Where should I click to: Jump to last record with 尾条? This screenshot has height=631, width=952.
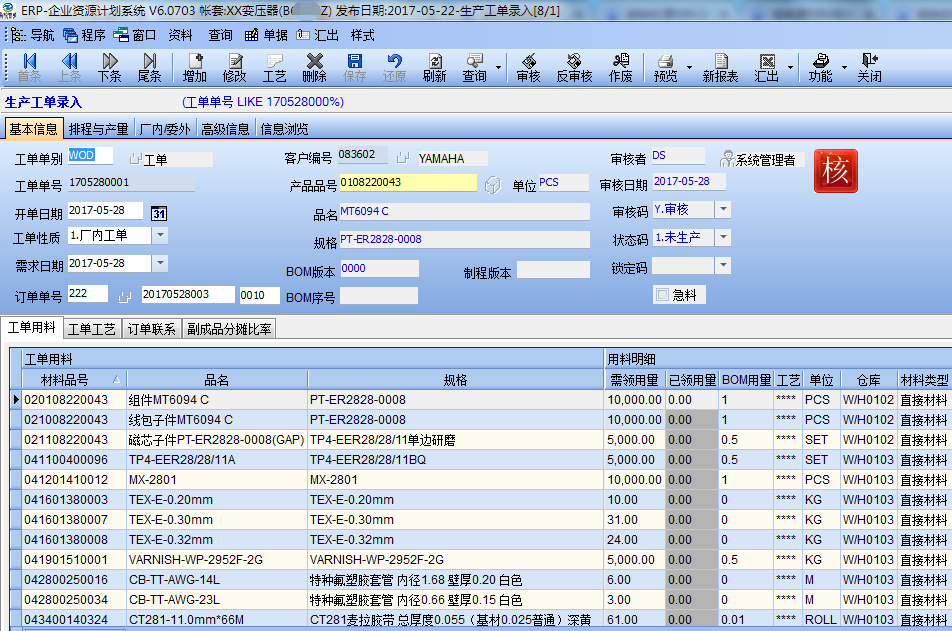pyautogui.click(x=149, y=67)
